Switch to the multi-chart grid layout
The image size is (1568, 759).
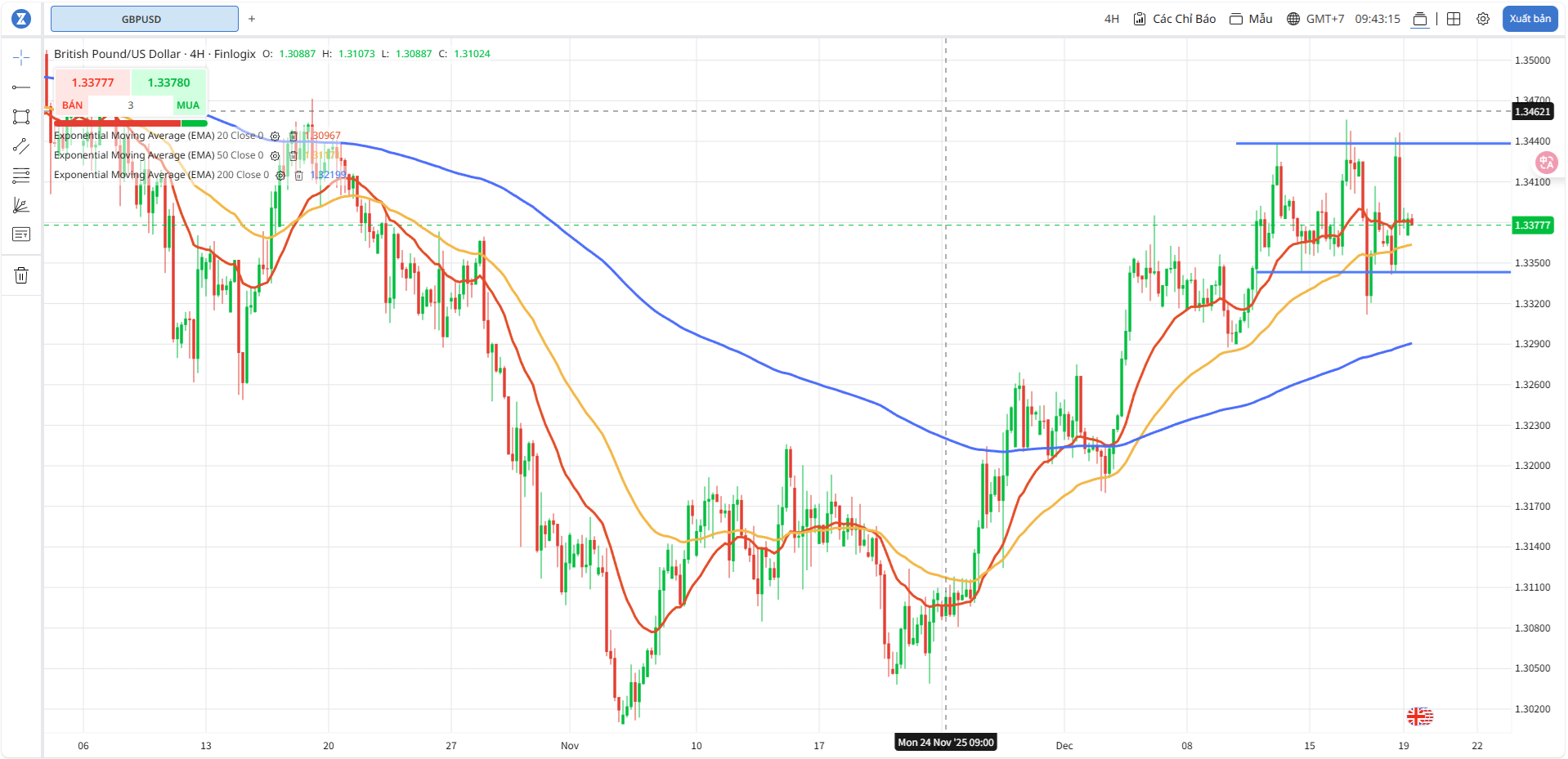(x=1454, y=19)
